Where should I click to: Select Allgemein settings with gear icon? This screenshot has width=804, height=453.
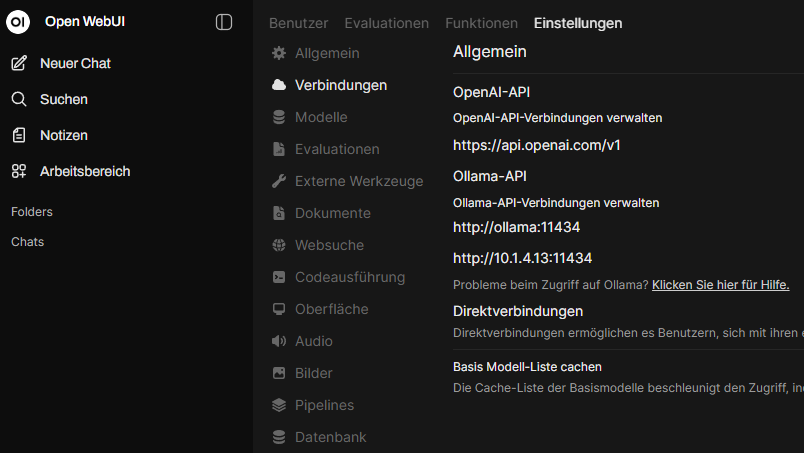coord(326,53)
